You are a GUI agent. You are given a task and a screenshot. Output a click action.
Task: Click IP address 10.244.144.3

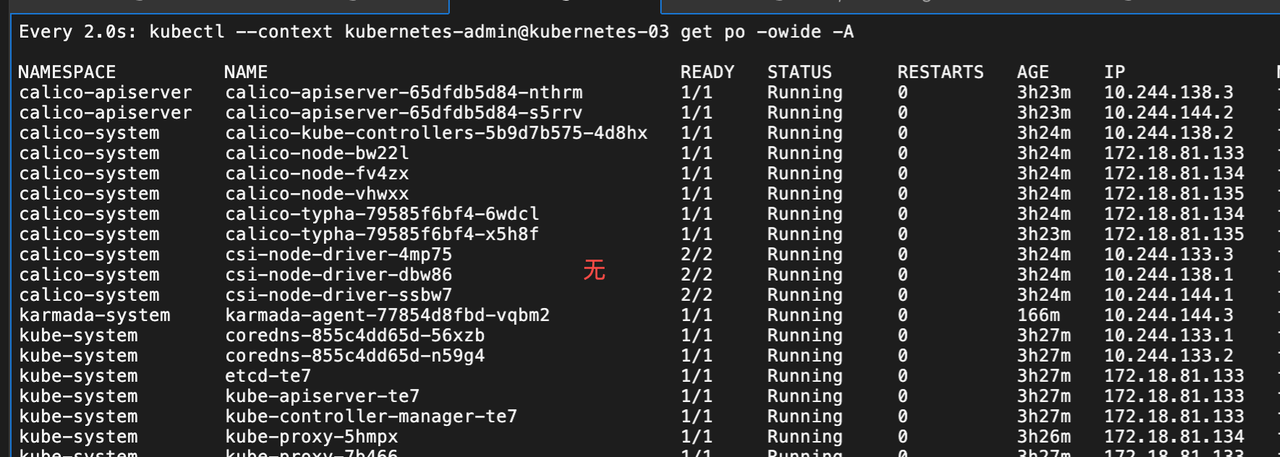click(1169, 315)
